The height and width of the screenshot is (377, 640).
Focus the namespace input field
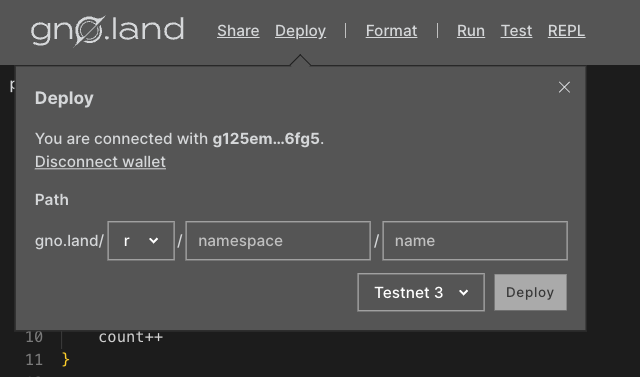coord(278,241)
